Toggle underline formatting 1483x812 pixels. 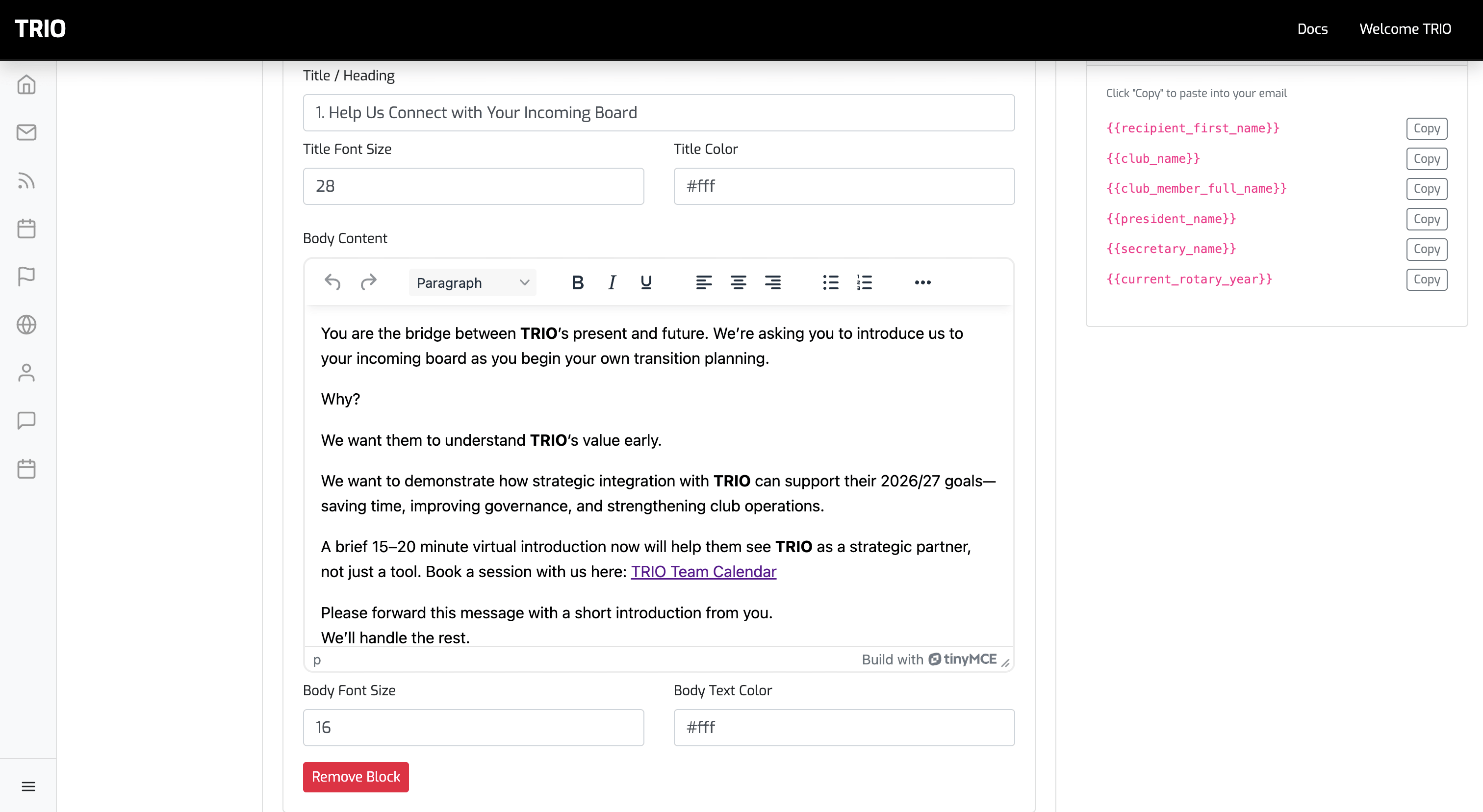pyautogui.click(x=646, y=282)
